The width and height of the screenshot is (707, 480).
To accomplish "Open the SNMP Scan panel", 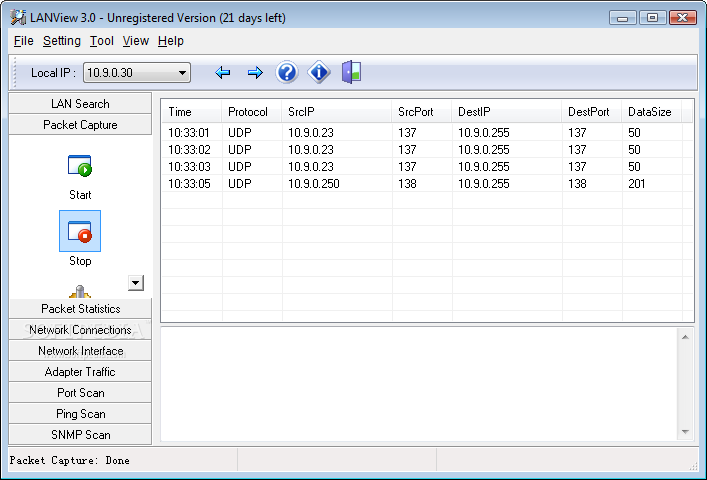I will (80, 435).
